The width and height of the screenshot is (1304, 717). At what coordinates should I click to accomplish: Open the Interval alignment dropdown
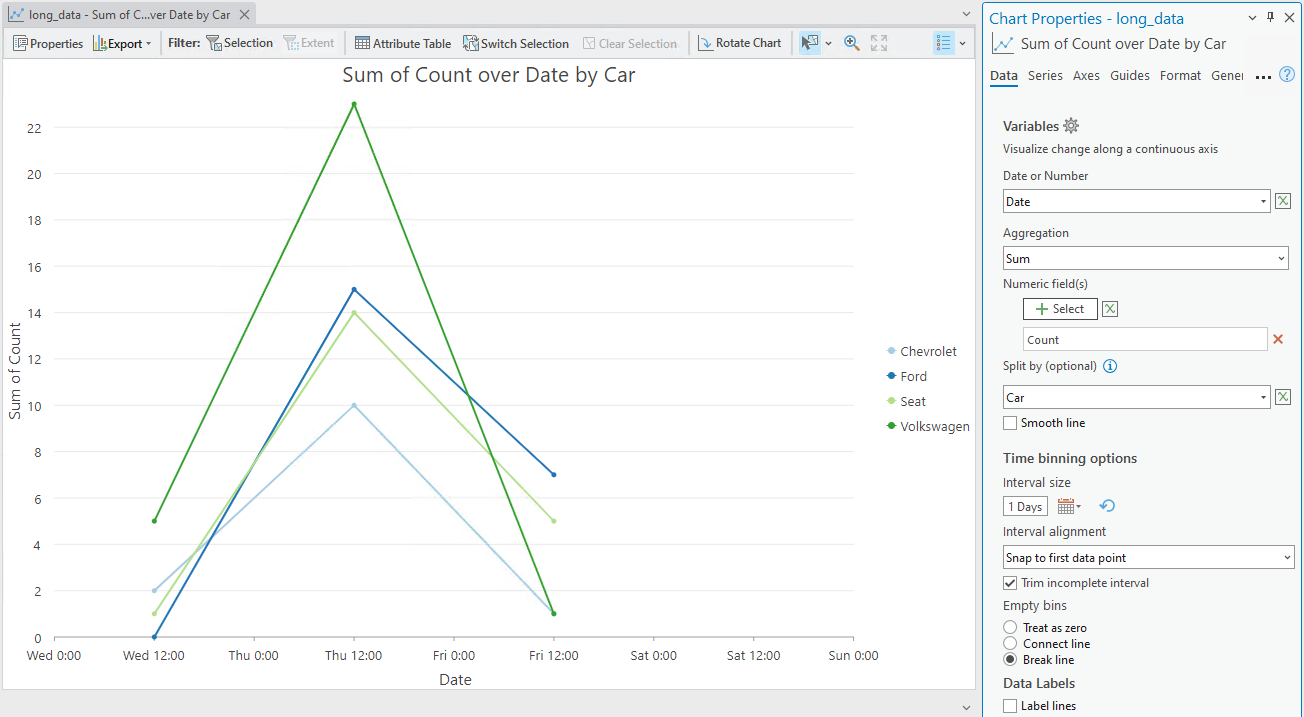[1148, 557]
